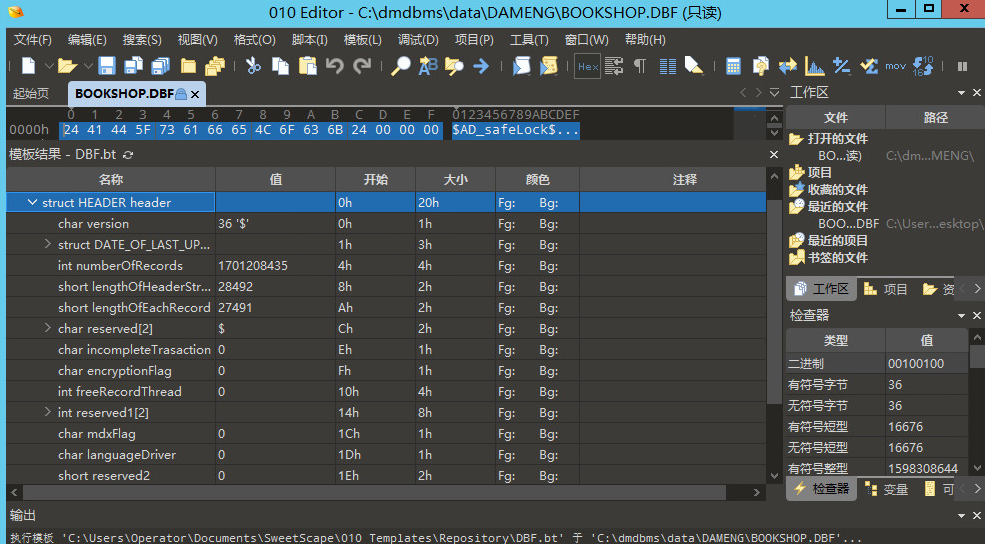Click the Save As icon
985x544 pixels.
coord(133,65)
